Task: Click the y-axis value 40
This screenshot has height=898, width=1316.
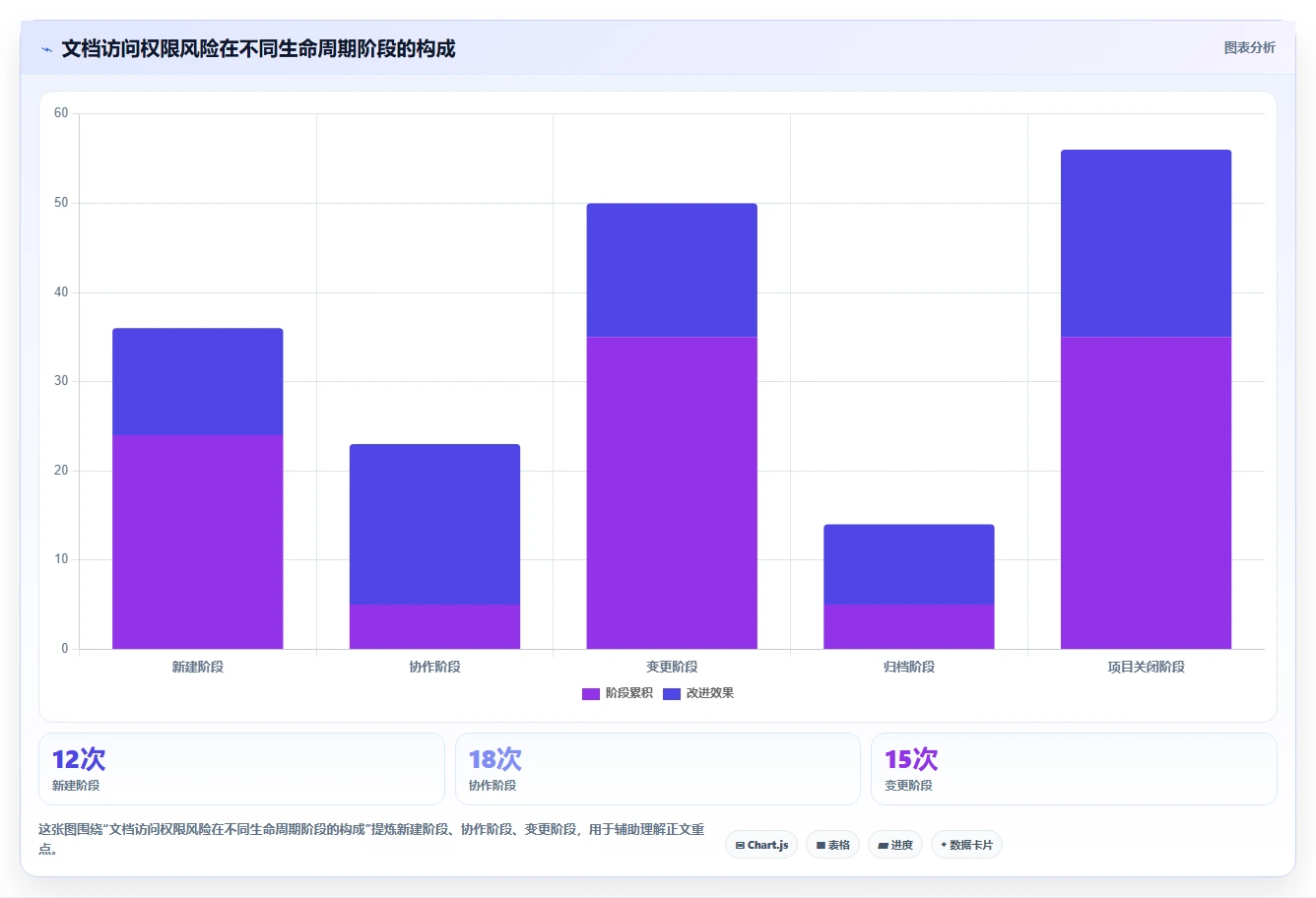Action: point(61,292)
